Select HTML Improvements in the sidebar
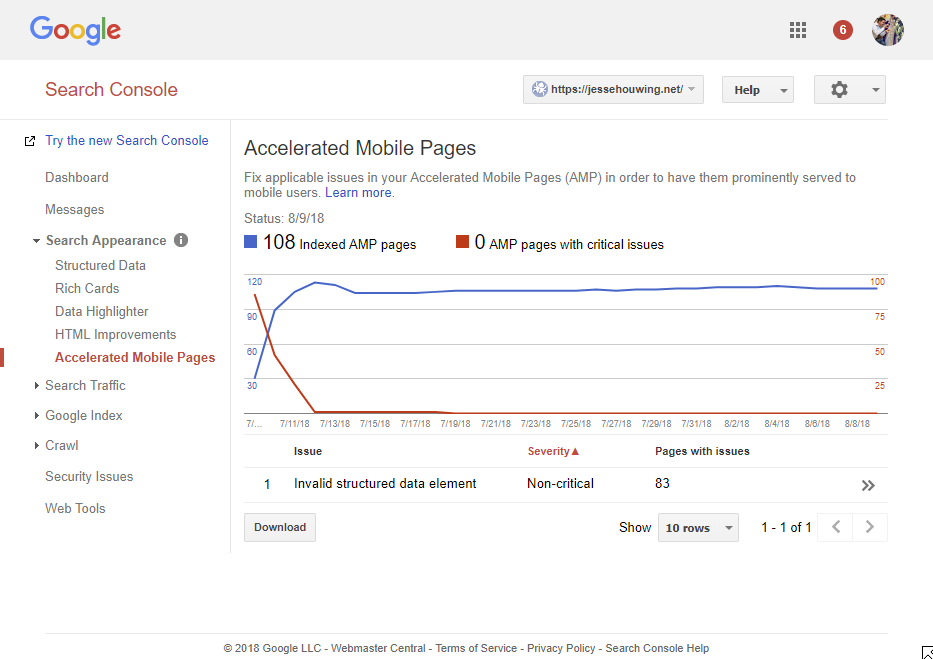Screen dimensions: 933x659 point(115,335)
